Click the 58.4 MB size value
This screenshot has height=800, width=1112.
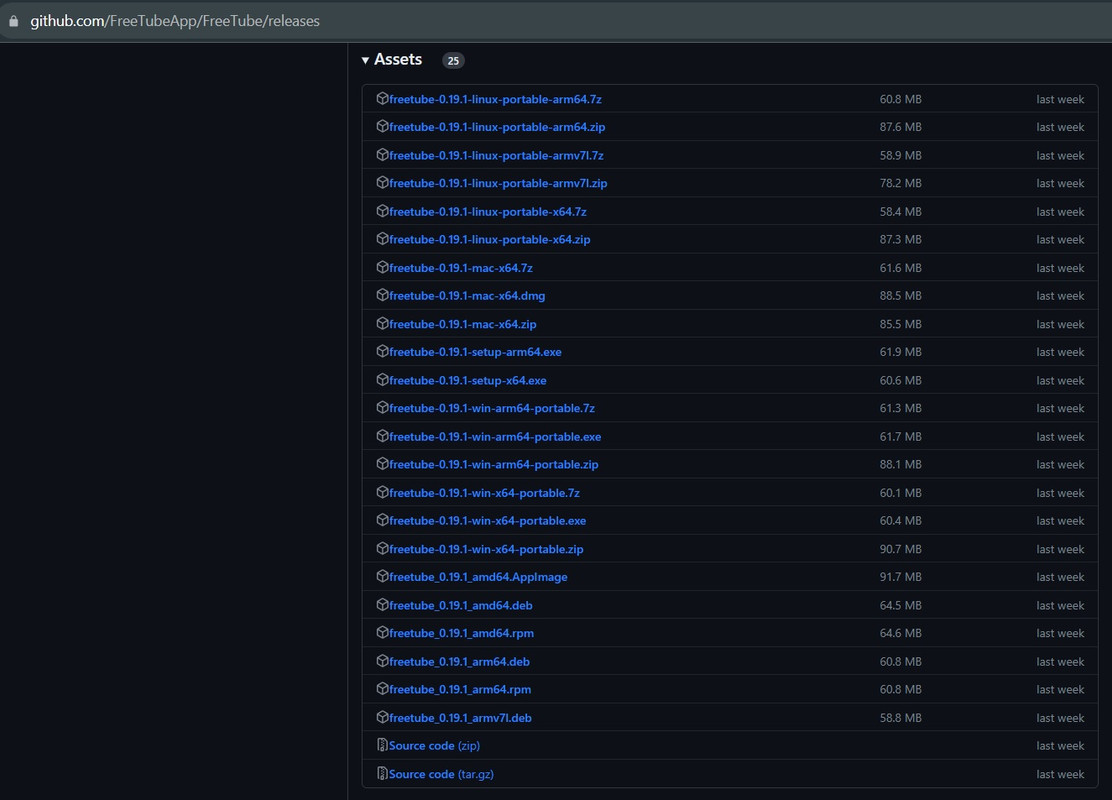(x=901, y=211)
